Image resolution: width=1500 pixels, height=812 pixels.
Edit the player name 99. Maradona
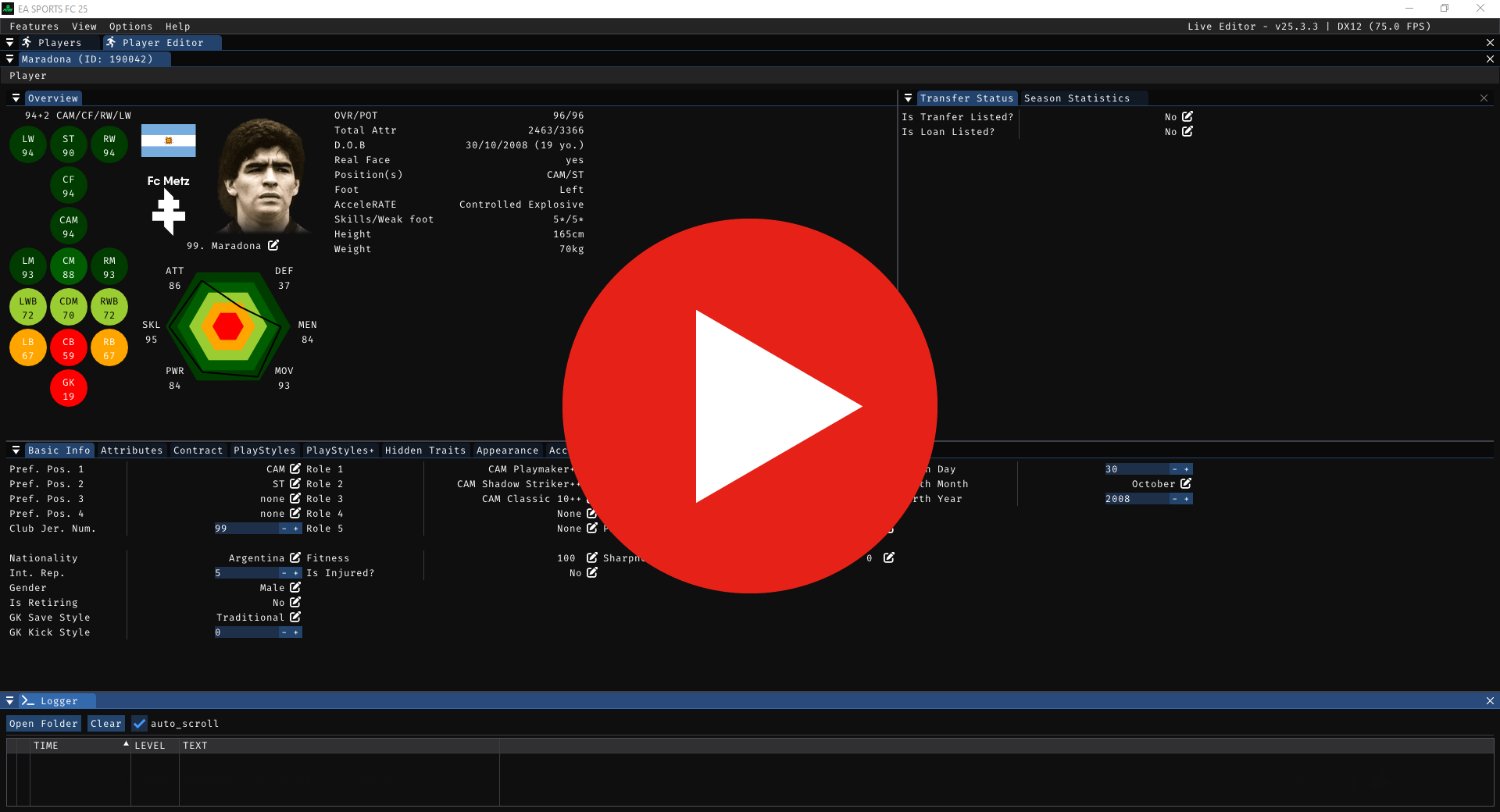[x=273, y=245]
